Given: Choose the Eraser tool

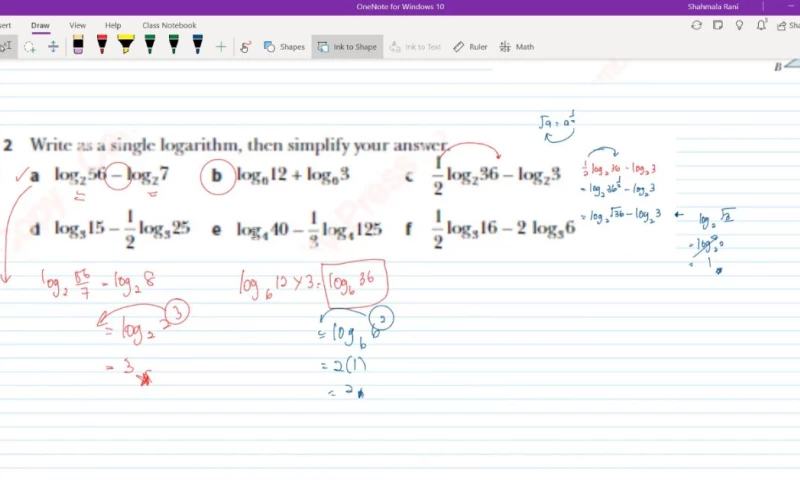Looking at the screenshot, I should (x=78, y=45).
